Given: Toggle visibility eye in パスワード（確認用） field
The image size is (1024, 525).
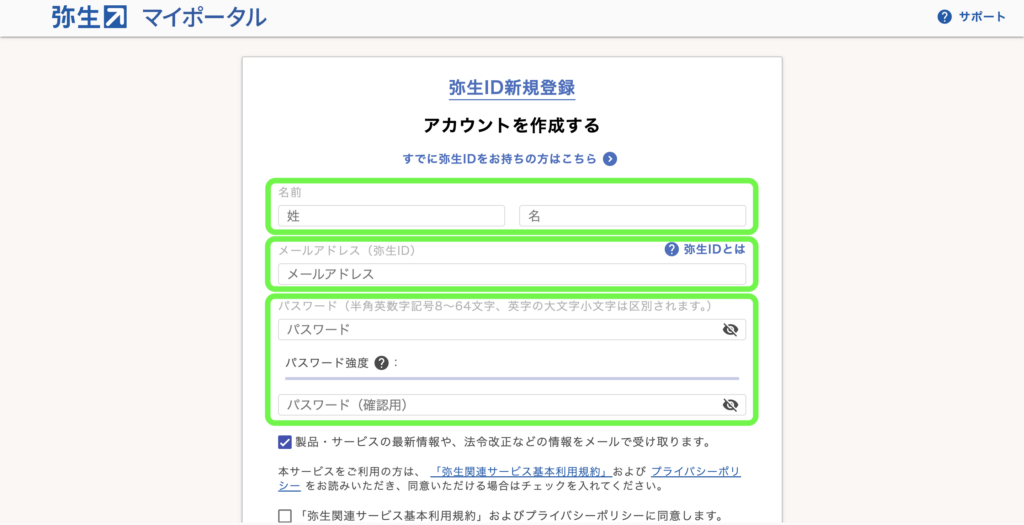Looking at the screenshot, I should 730,406.
